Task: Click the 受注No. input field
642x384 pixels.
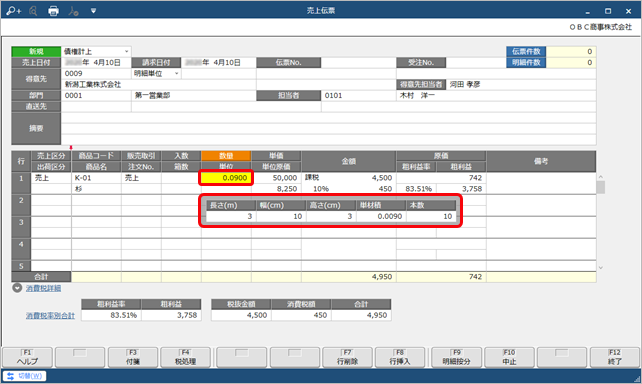Action: pos(475,63)
